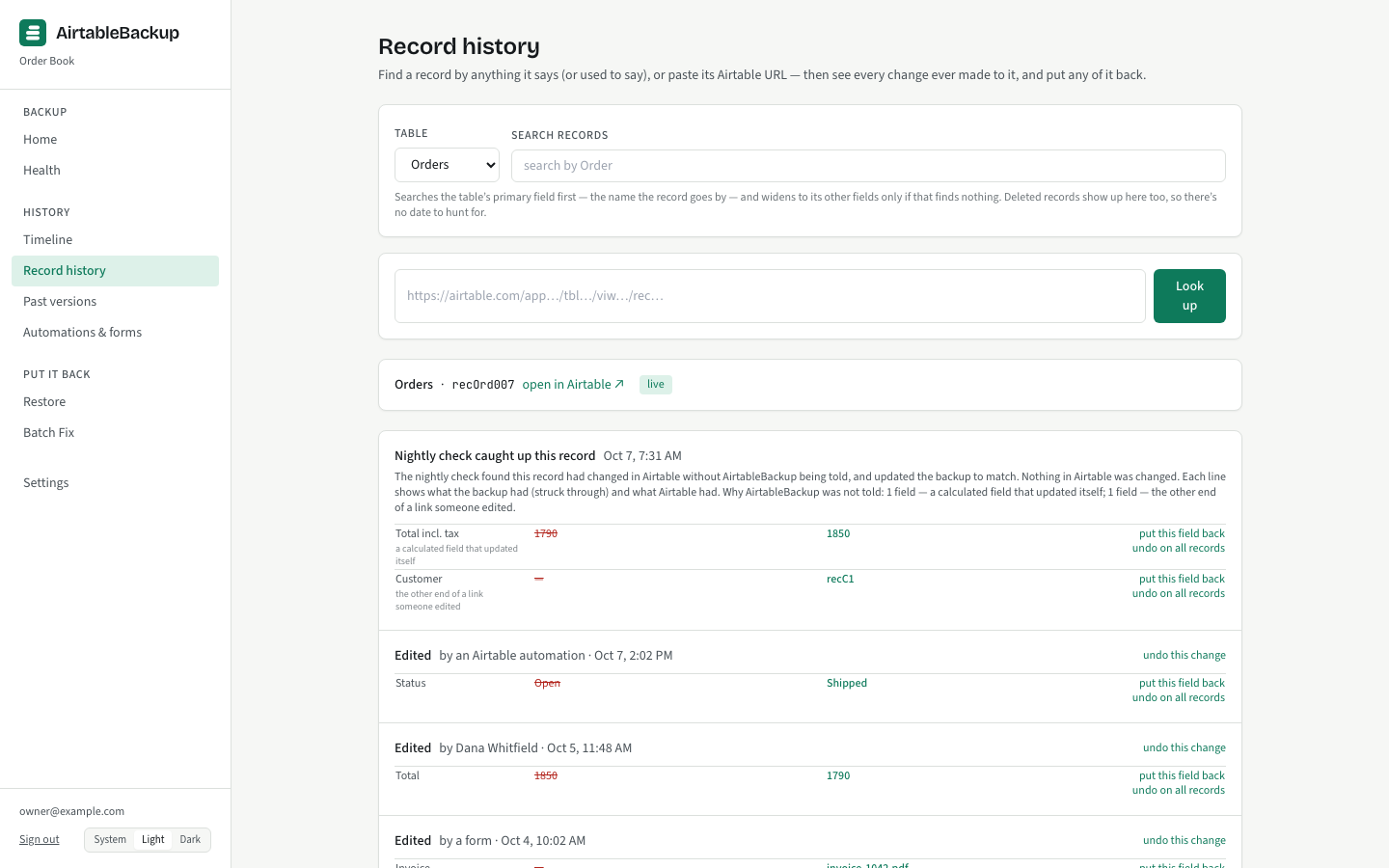Open the Health page
The height and width of the screenshot is (868, 1389).
click(x=115, y=171)
